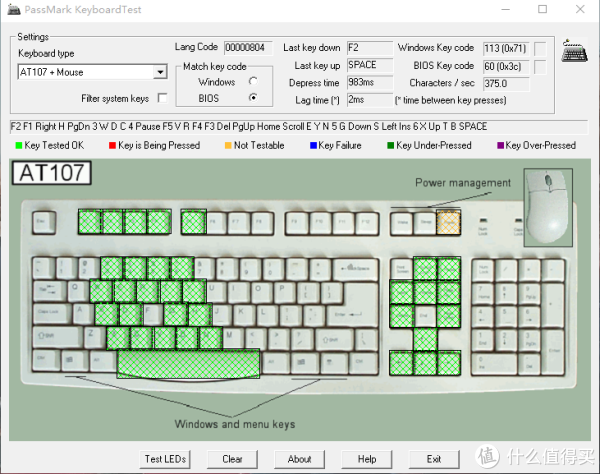Viewport: 600px width, 474px height.
Task: Click the untested F letter key
Action: point(153,315)
